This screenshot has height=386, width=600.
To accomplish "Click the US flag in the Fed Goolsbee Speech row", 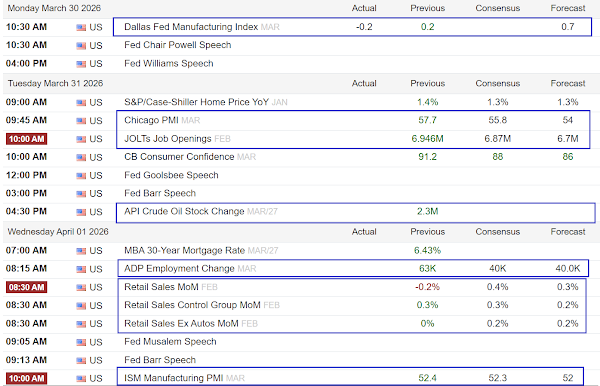I will (x=81, y=176).
